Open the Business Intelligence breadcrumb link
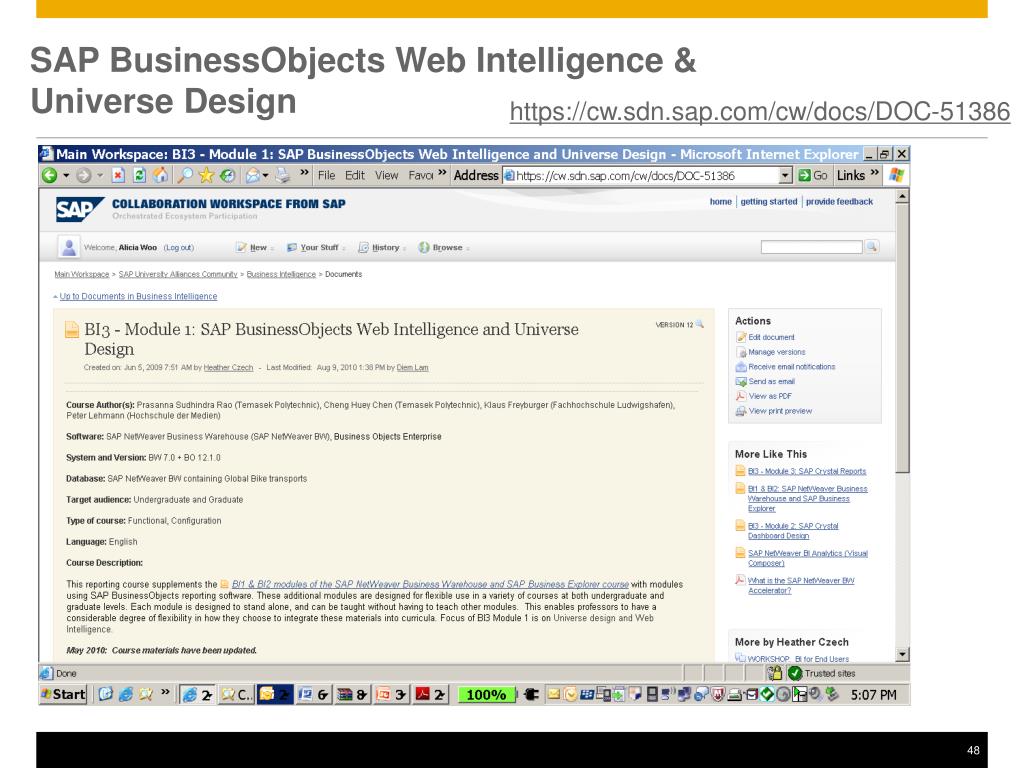Screen dimensions: 1024x768 (281, 274)
